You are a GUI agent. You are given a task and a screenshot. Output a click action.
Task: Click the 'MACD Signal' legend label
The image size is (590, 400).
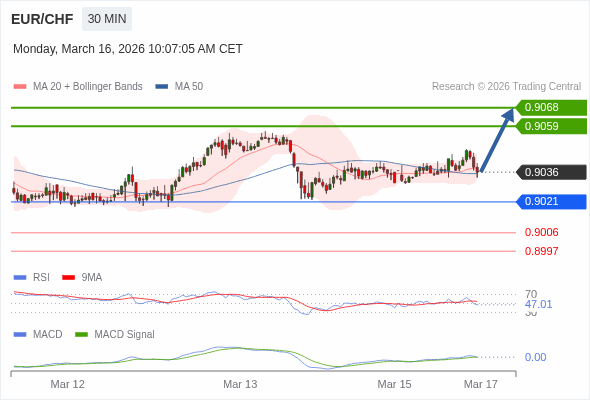coord(125,335)
